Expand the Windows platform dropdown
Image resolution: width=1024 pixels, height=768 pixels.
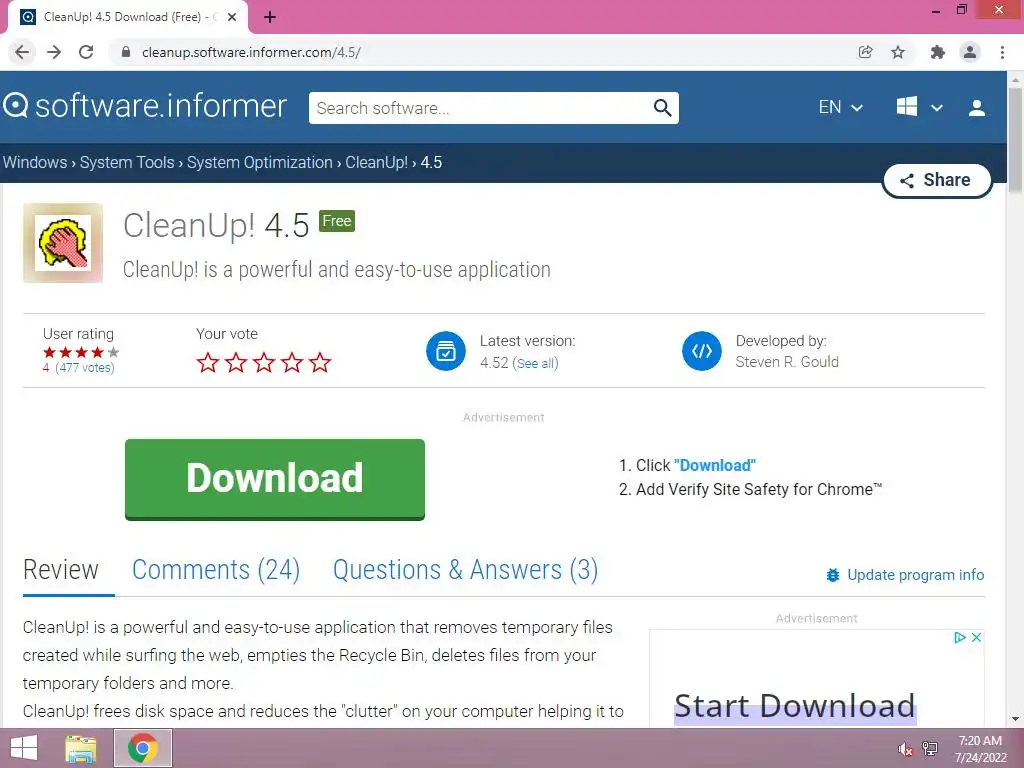click(920, 107)
